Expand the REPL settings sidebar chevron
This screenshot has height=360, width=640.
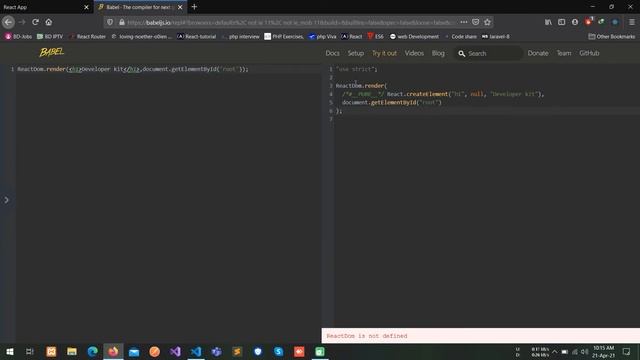click(6, 200)
